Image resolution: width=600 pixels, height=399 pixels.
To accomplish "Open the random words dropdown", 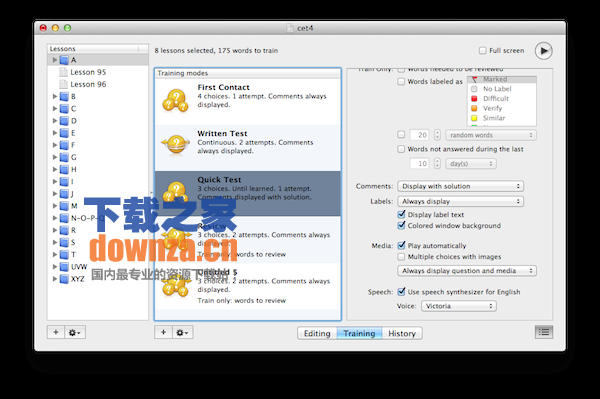I will [491, 135].
